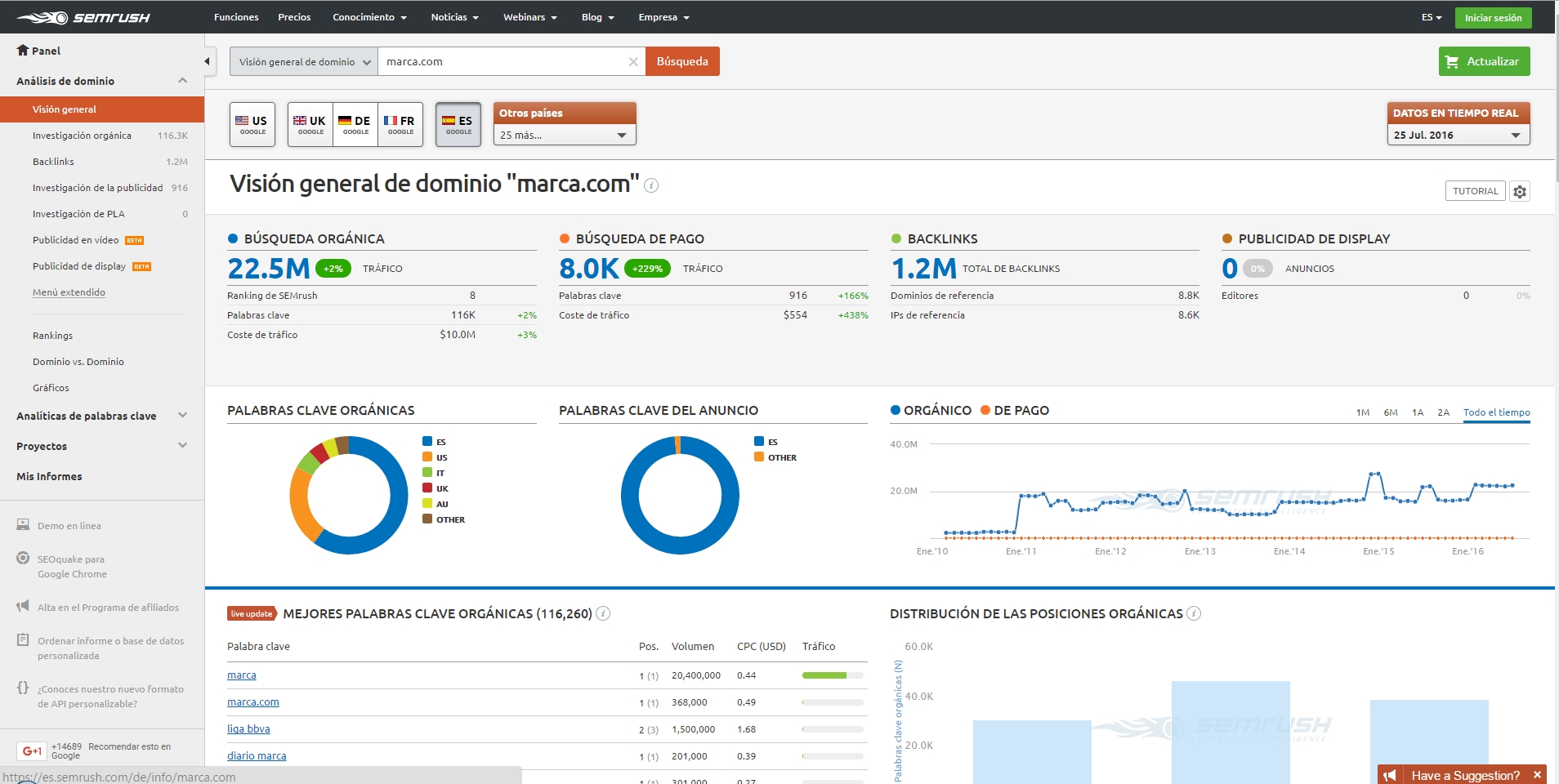1559x784 pixels.
Task: Select the UK Google database
Action: click(310, 124)
